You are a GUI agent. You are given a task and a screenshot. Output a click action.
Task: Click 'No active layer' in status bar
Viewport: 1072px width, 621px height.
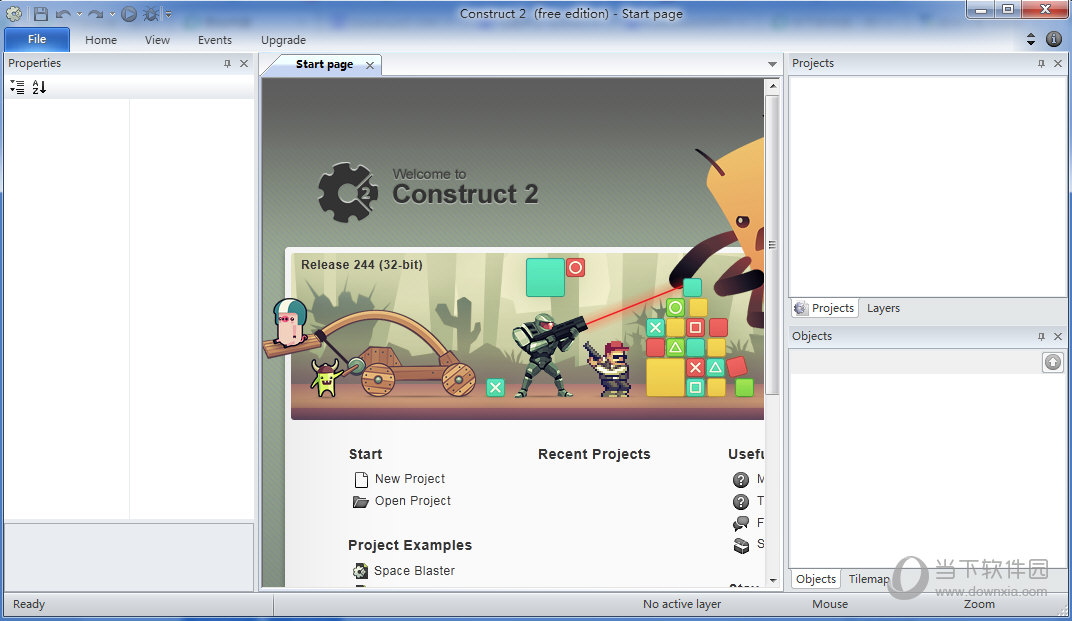pyautogui.click(x=682, y=604)
